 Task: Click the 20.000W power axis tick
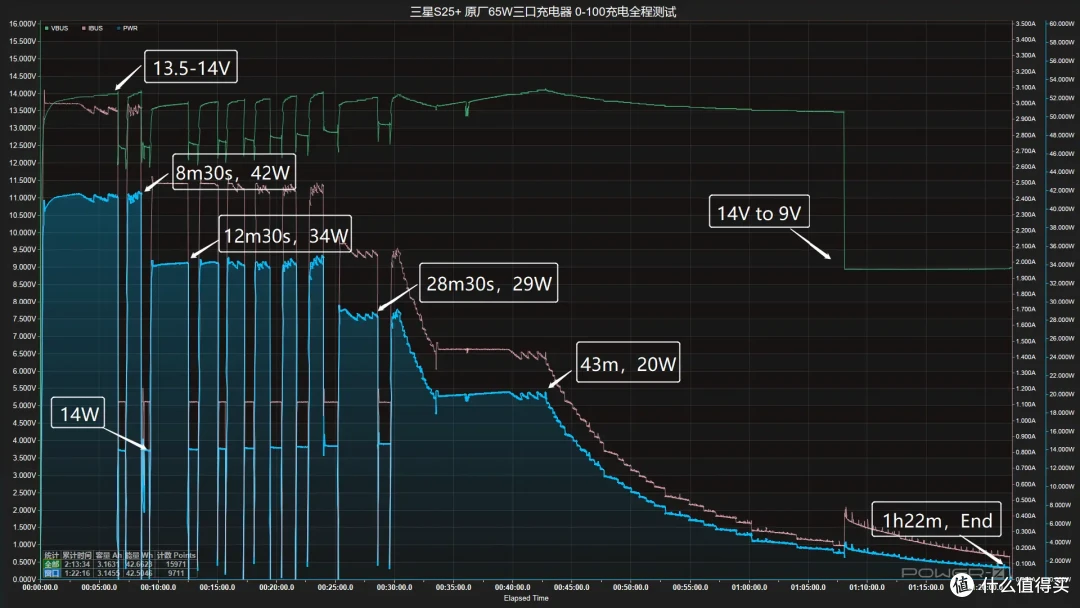pos(1061,395)
